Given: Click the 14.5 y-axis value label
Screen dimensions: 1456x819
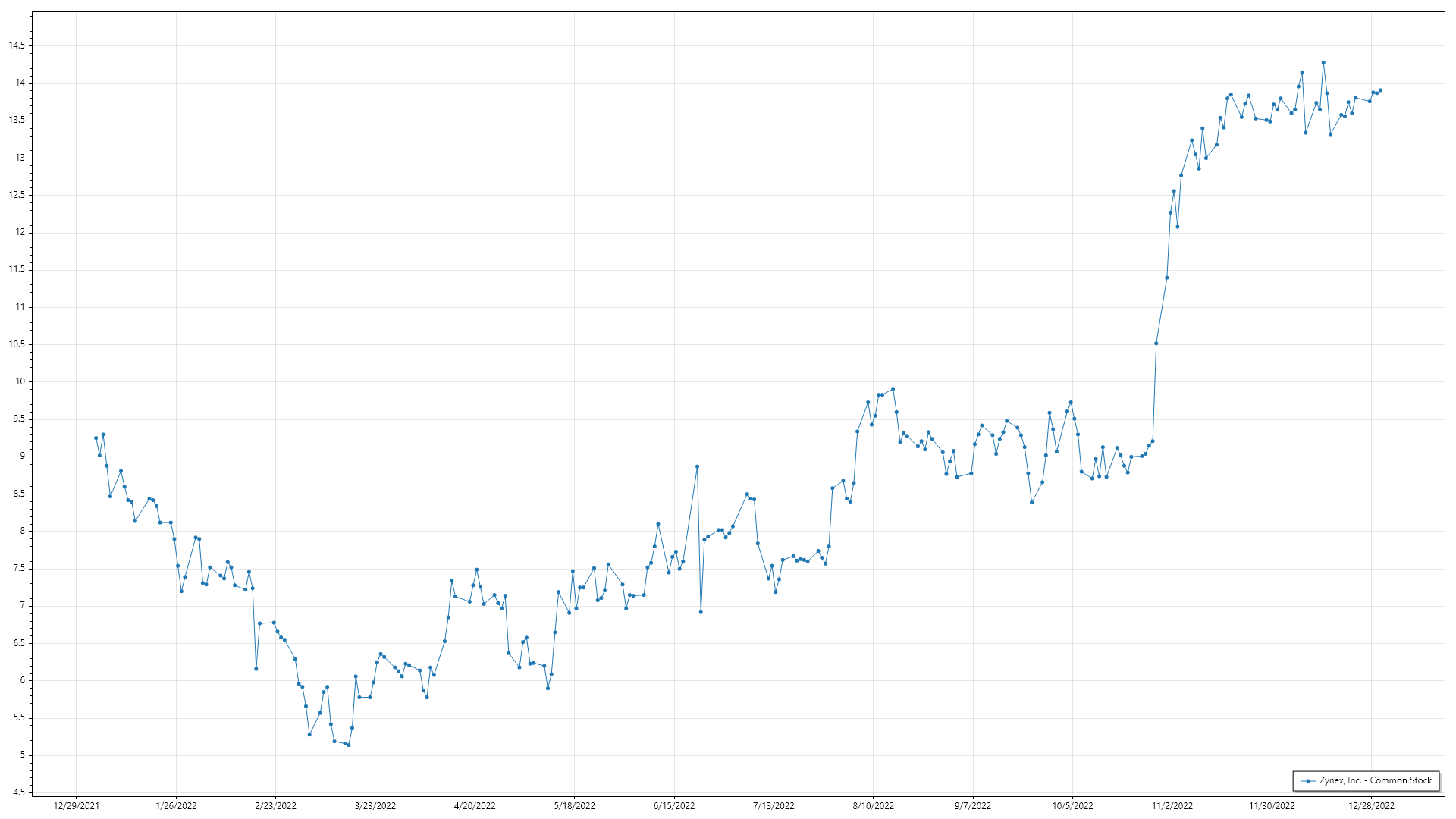Looking at the screenshot, I should [x=17, y=45].
